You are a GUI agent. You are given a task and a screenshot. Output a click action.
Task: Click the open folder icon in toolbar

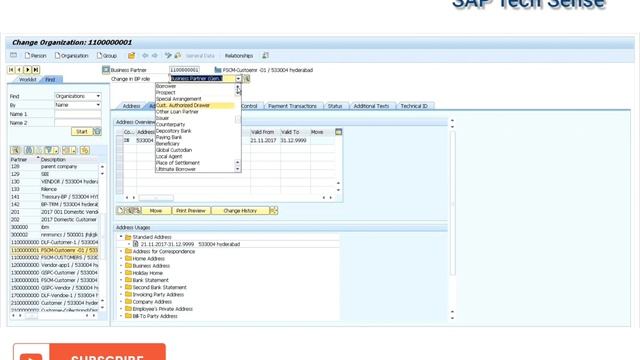[x=131, y=56]
